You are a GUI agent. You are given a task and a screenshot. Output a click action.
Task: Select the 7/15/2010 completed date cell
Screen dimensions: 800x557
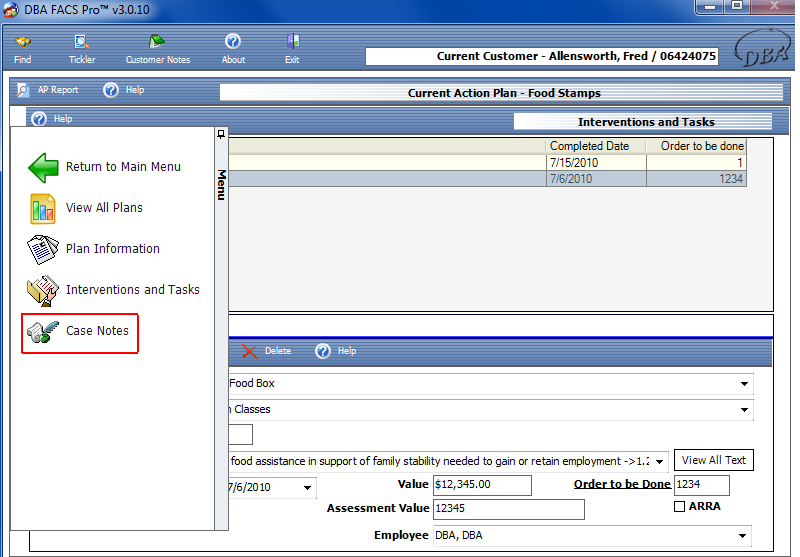click(596, 163)
